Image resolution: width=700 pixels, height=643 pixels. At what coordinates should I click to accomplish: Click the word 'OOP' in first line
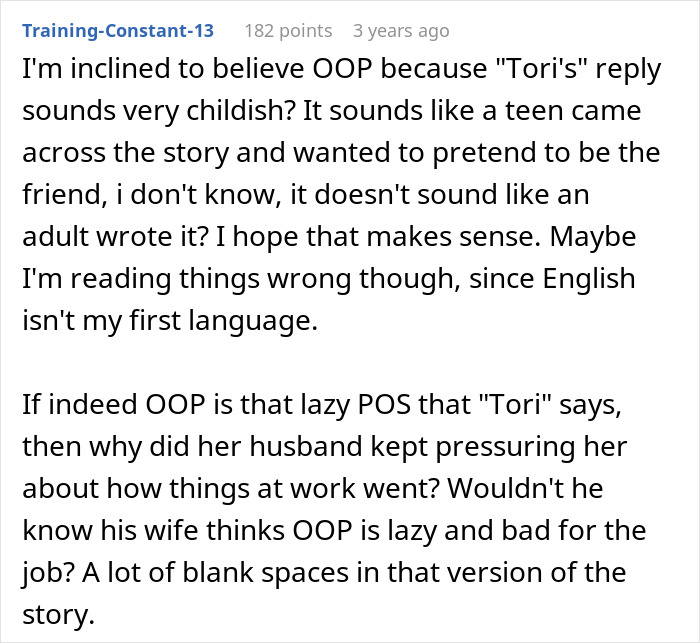pyautogui.click(x=342, y=69)
